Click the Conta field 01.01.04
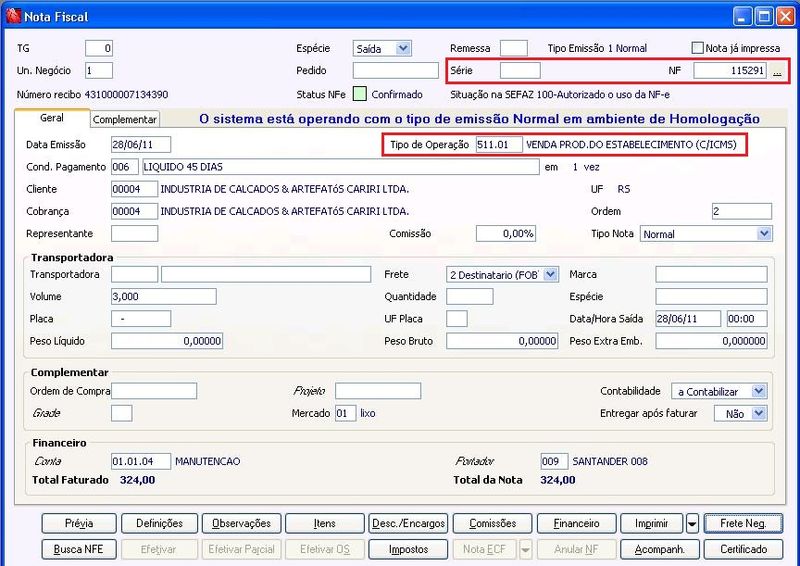Image resolution: width=800 pixels, height=566 pixels. (x=141, y=461)
